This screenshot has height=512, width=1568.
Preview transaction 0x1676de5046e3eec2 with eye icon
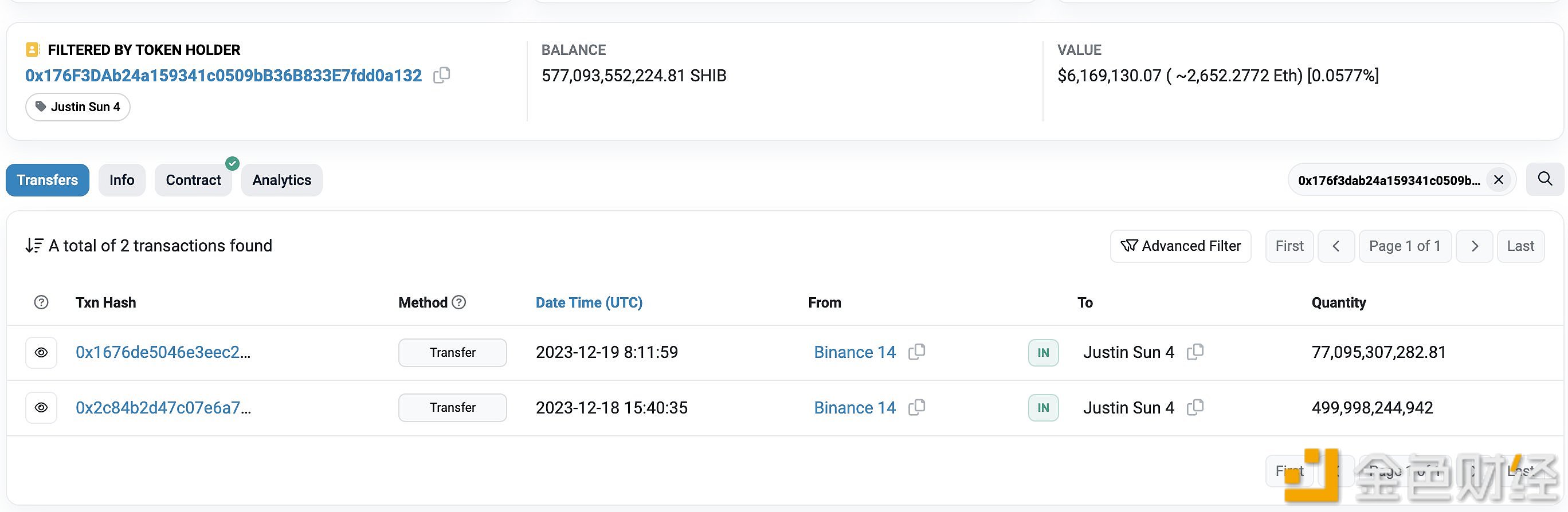41,353
